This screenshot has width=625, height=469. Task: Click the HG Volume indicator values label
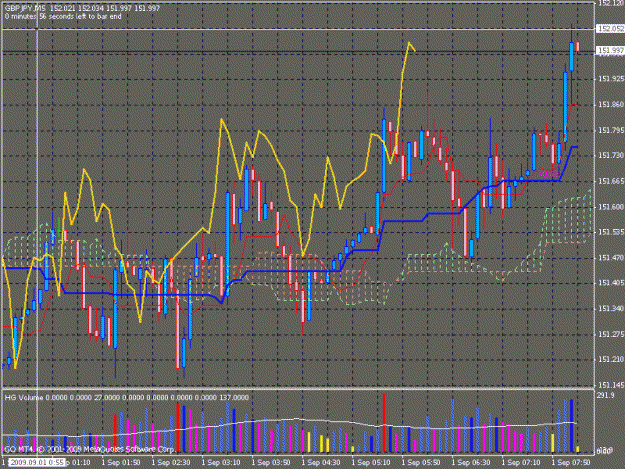(x=127, y=397)
